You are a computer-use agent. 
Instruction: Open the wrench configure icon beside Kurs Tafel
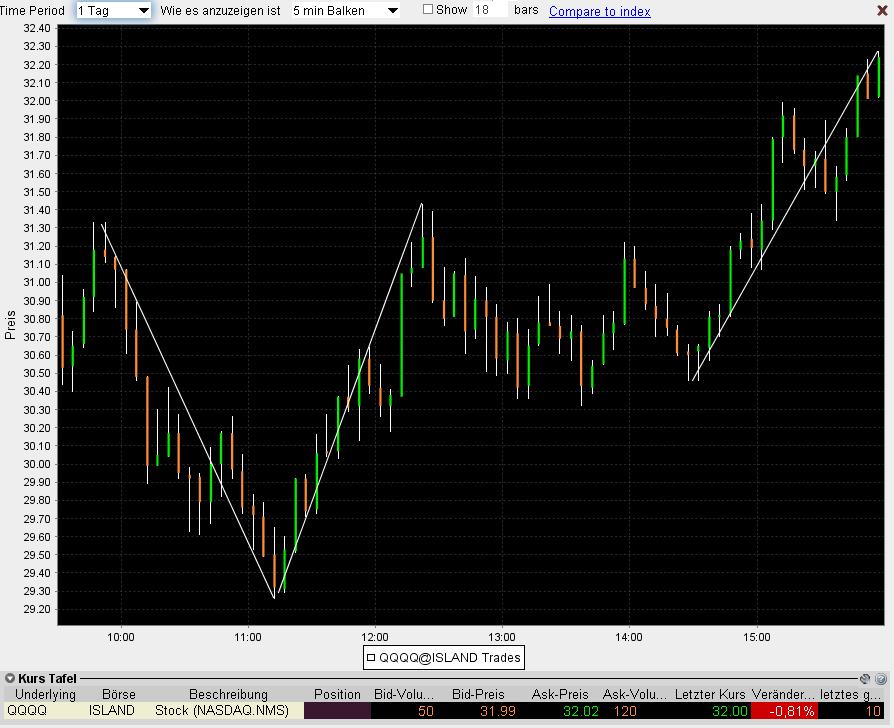tap(865, 678)
